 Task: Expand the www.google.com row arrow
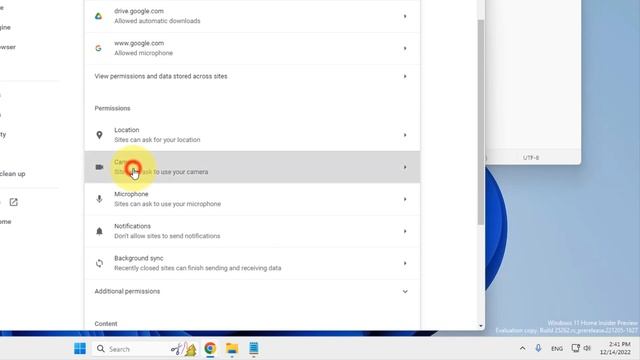click(x=405, y=48)
